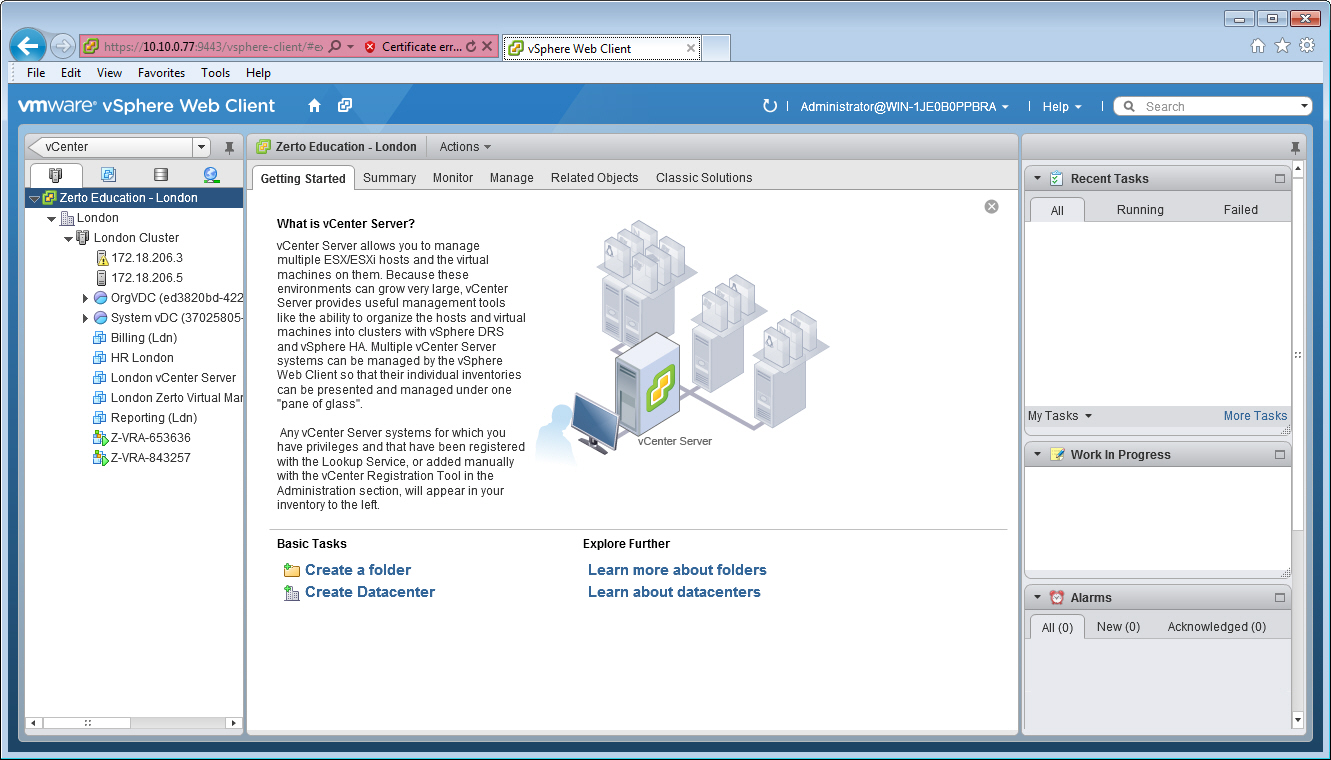The height and width of the screenshot is (760, 1331).
Task: Open Internet Explorer Home page icon
Action: (x=1258, y=46)
